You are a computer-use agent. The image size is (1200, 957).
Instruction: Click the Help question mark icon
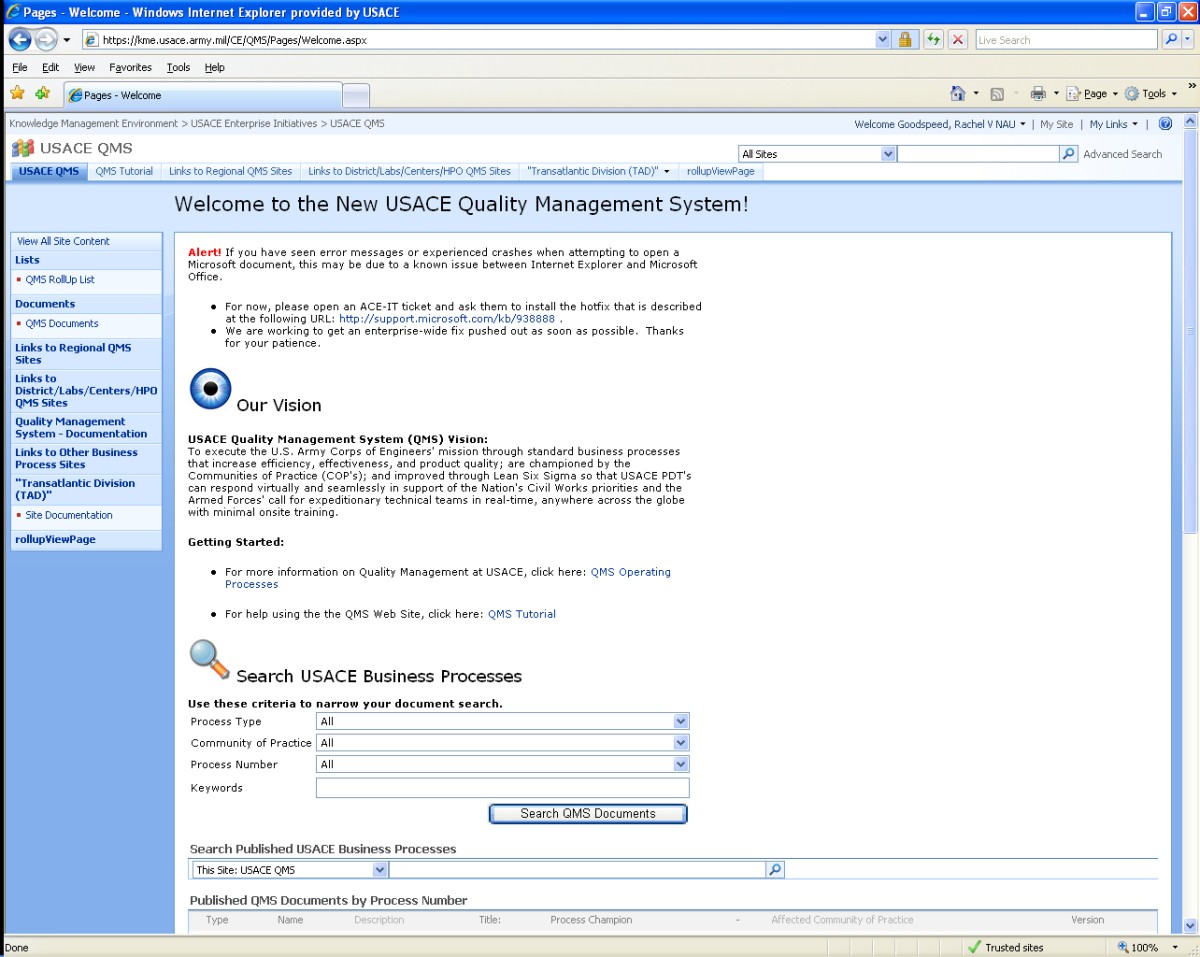(x=1164, y=124)
